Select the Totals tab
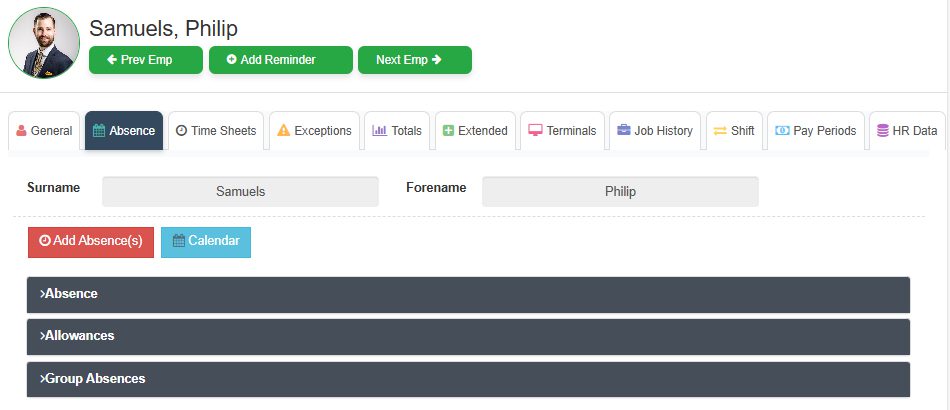Viewport: 950px width, 410px height. click(397, 131)
